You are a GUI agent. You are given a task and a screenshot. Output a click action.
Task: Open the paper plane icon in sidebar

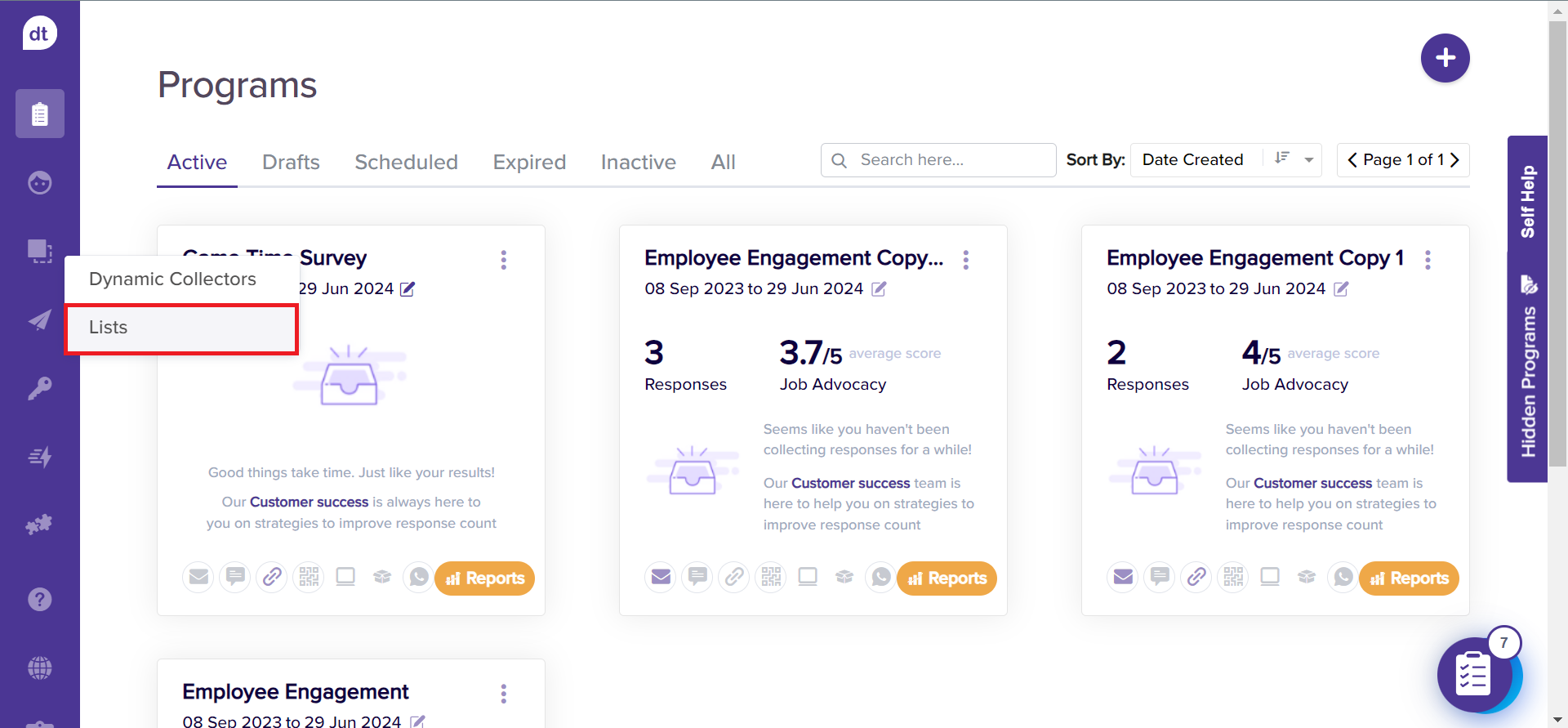tap(39, 320)
